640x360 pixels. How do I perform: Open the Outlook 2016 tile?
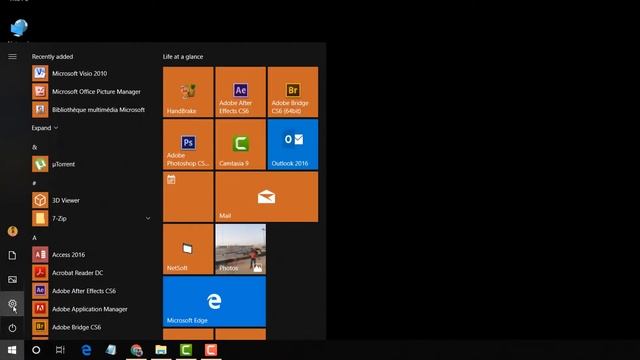click(293, 144)
